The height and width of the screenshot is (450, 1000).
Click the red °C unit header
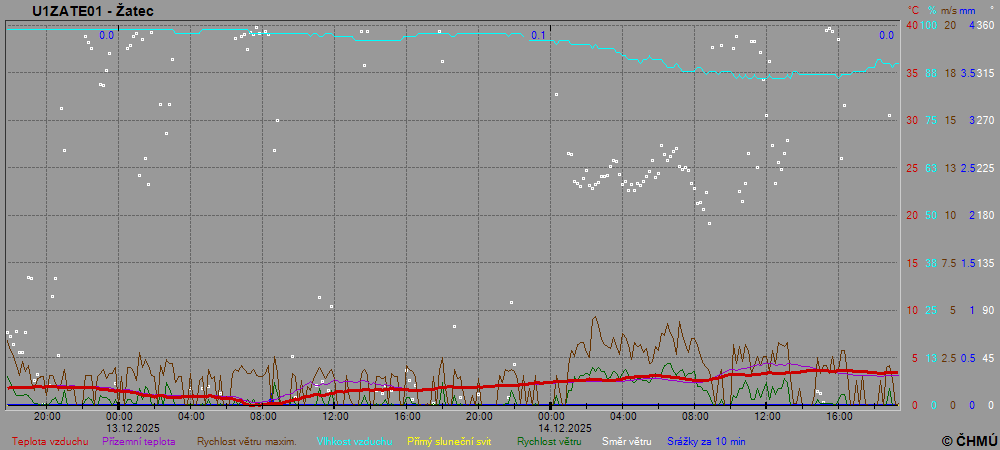click(913, 9)
